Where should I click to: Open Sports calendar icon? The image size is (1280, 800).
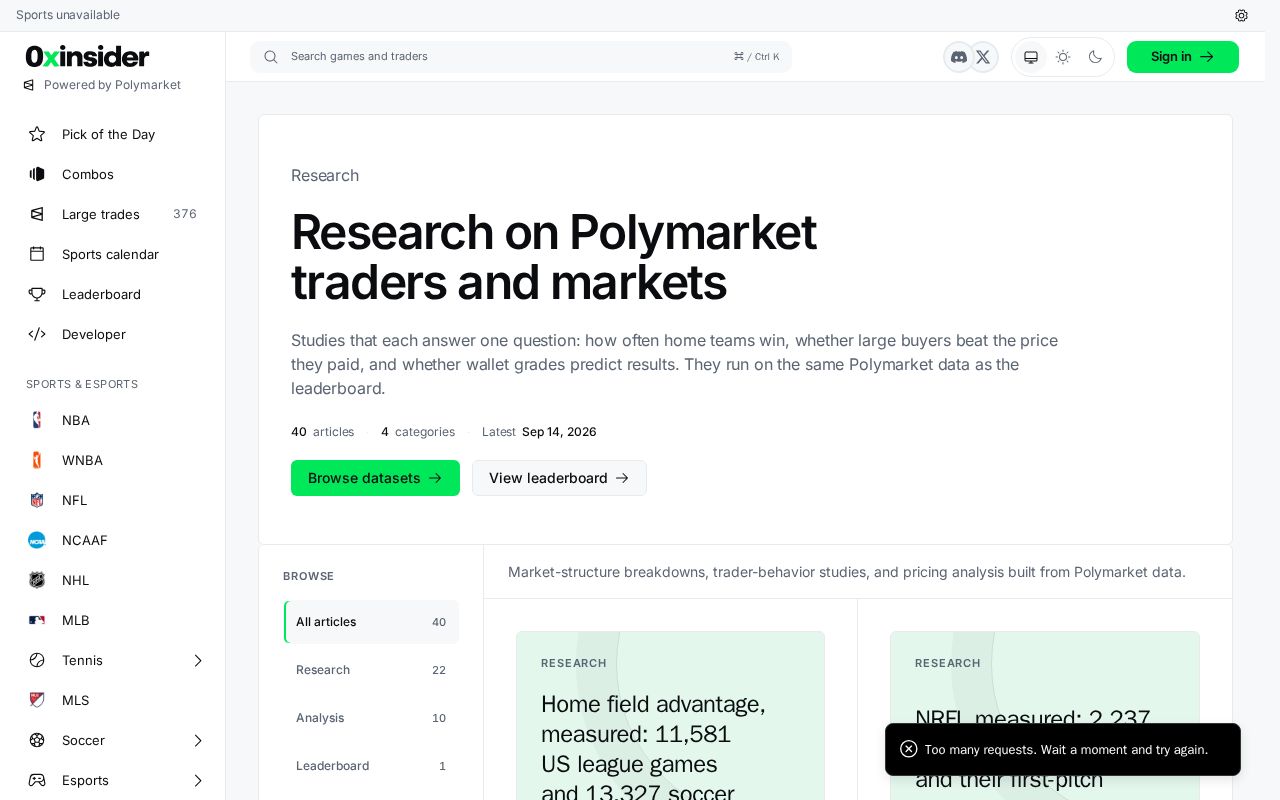coord(37,254)
